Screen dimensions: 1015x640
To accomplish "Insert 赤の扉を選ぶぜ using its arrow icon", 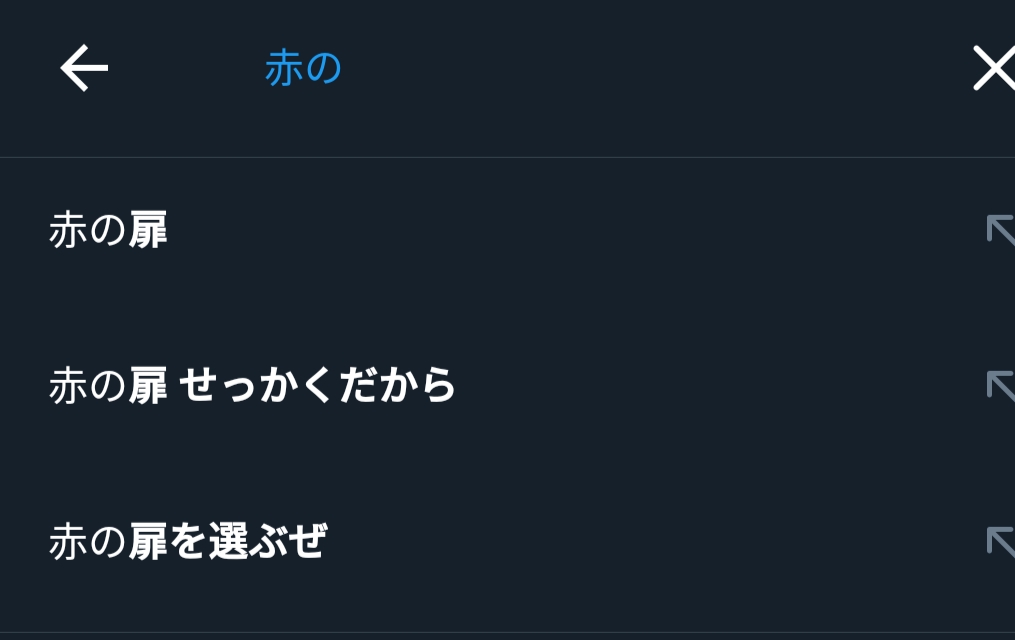I will click(x=1000, y=541).
